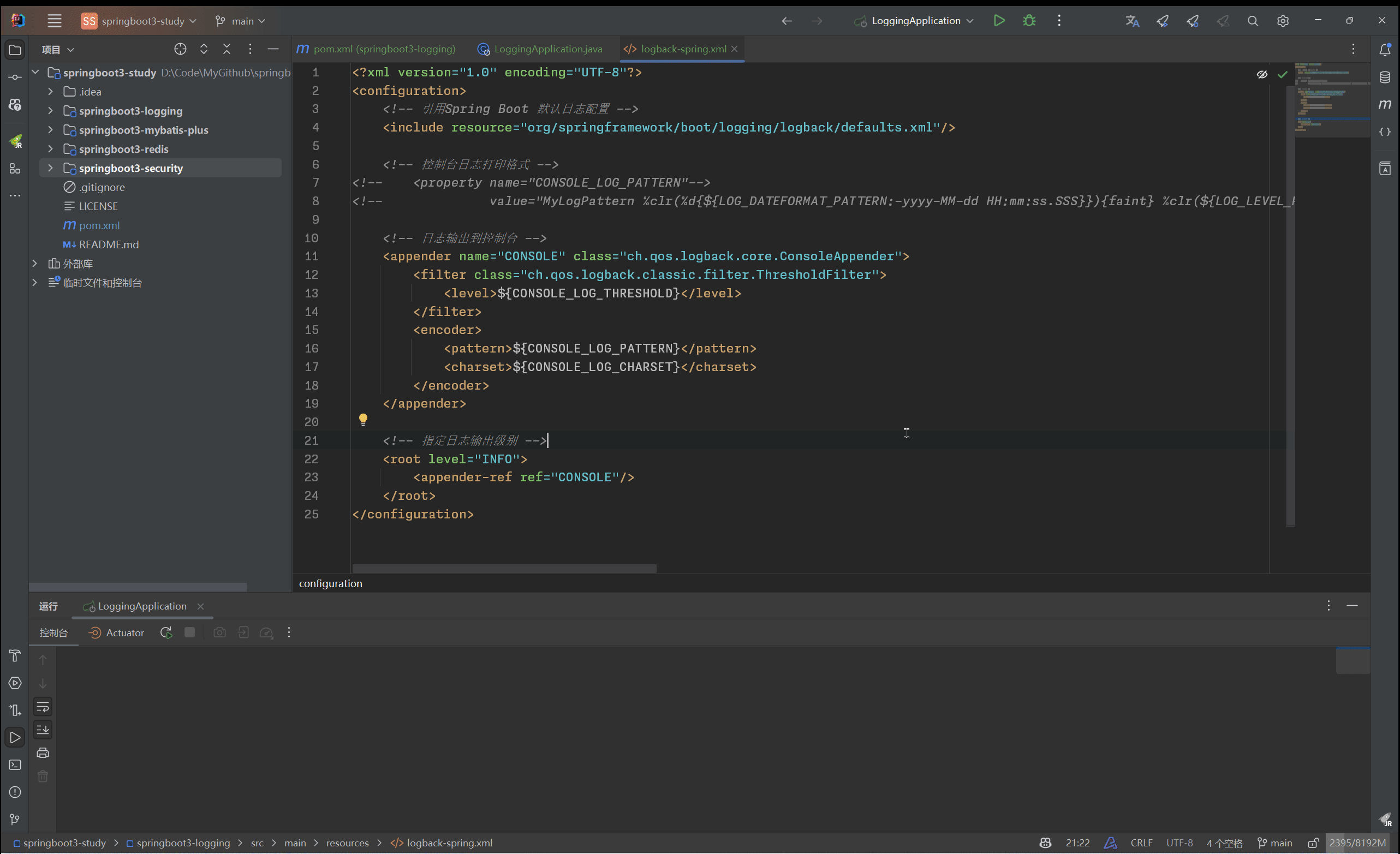Toggle soft-wrap in the console output
This screenshot has height=854, width=1400.
(43, 707)
